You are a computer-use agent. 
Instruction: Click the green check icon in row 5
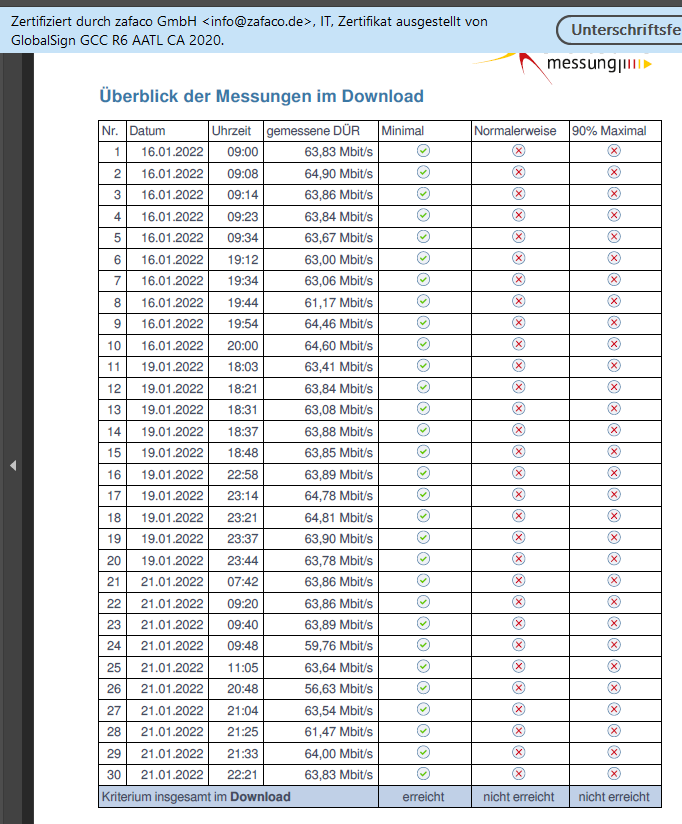click(x=423, y=237)
